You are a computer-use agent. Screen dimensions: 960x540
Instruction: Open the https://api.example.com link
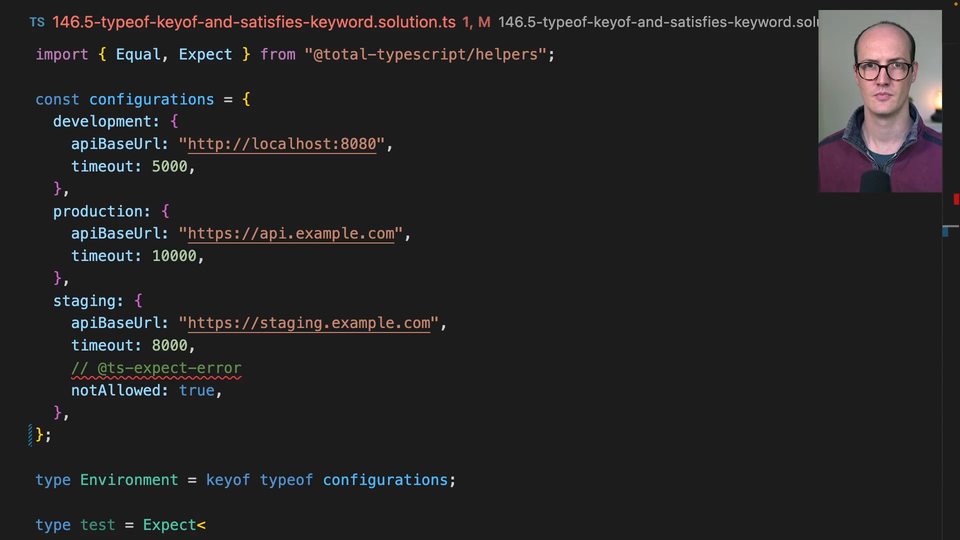[291, 234]
